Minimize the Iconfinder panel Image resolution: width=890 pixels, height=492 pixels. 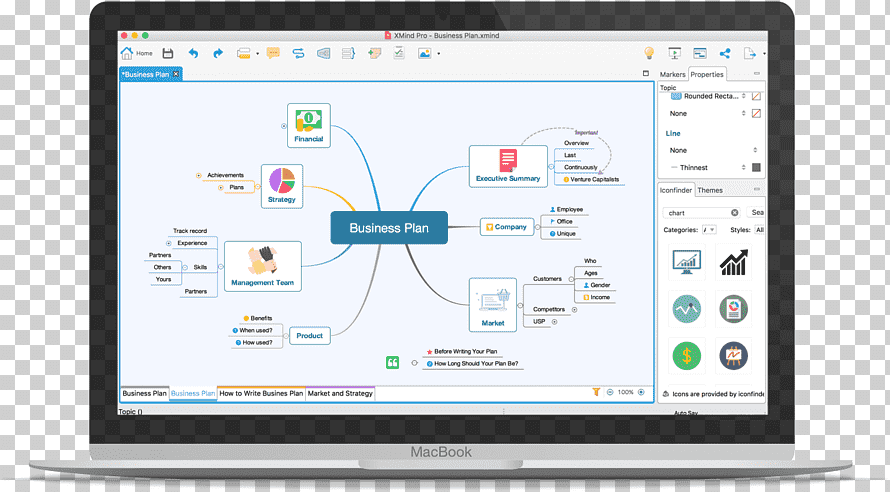coord(757,189)
